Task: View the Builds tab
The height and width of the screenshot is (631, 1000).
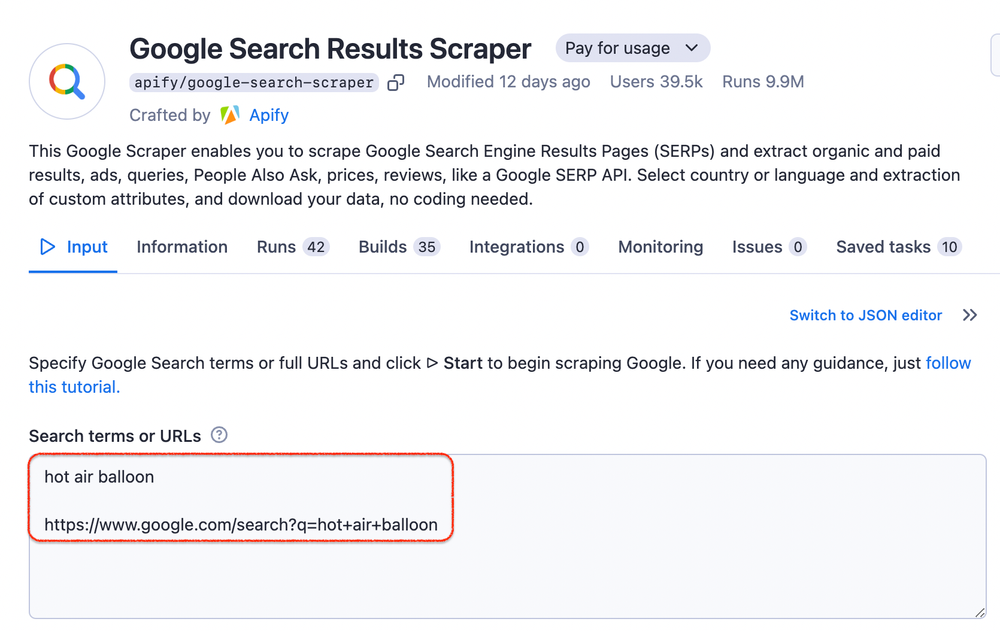Action: coord(385,246)
